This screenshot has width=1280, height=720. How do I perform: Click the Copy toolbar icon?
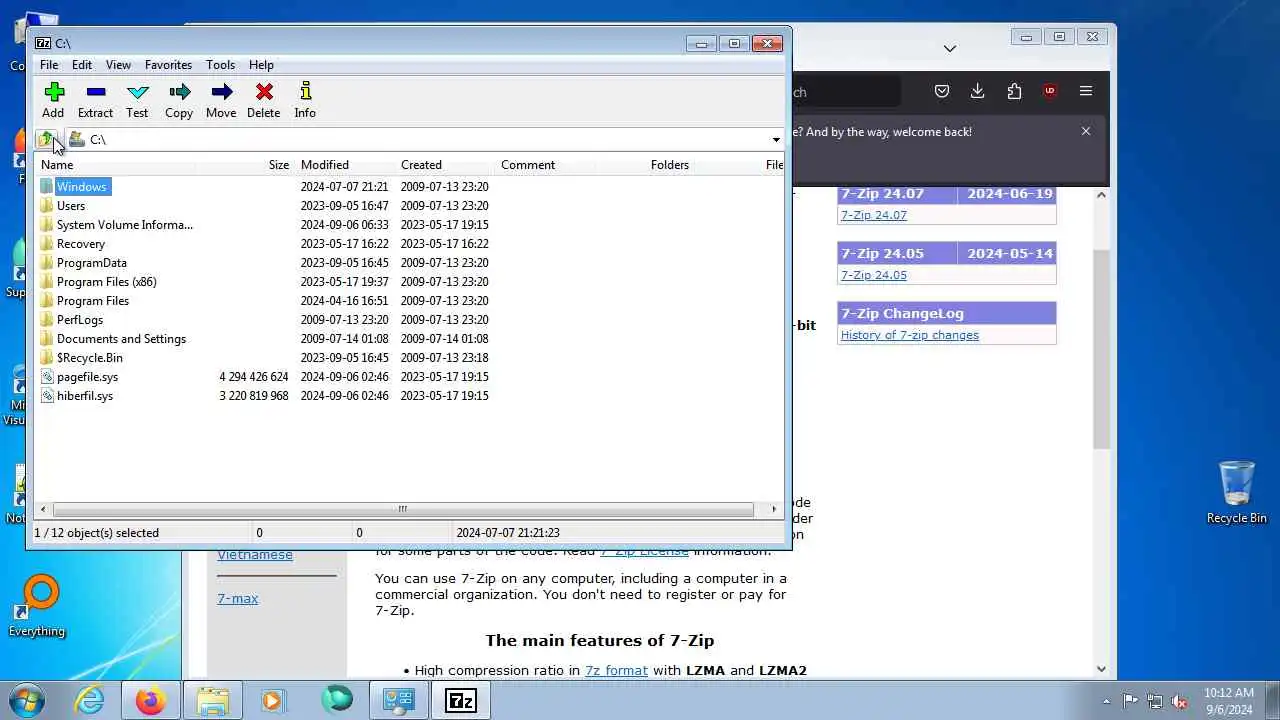[179, 100]
